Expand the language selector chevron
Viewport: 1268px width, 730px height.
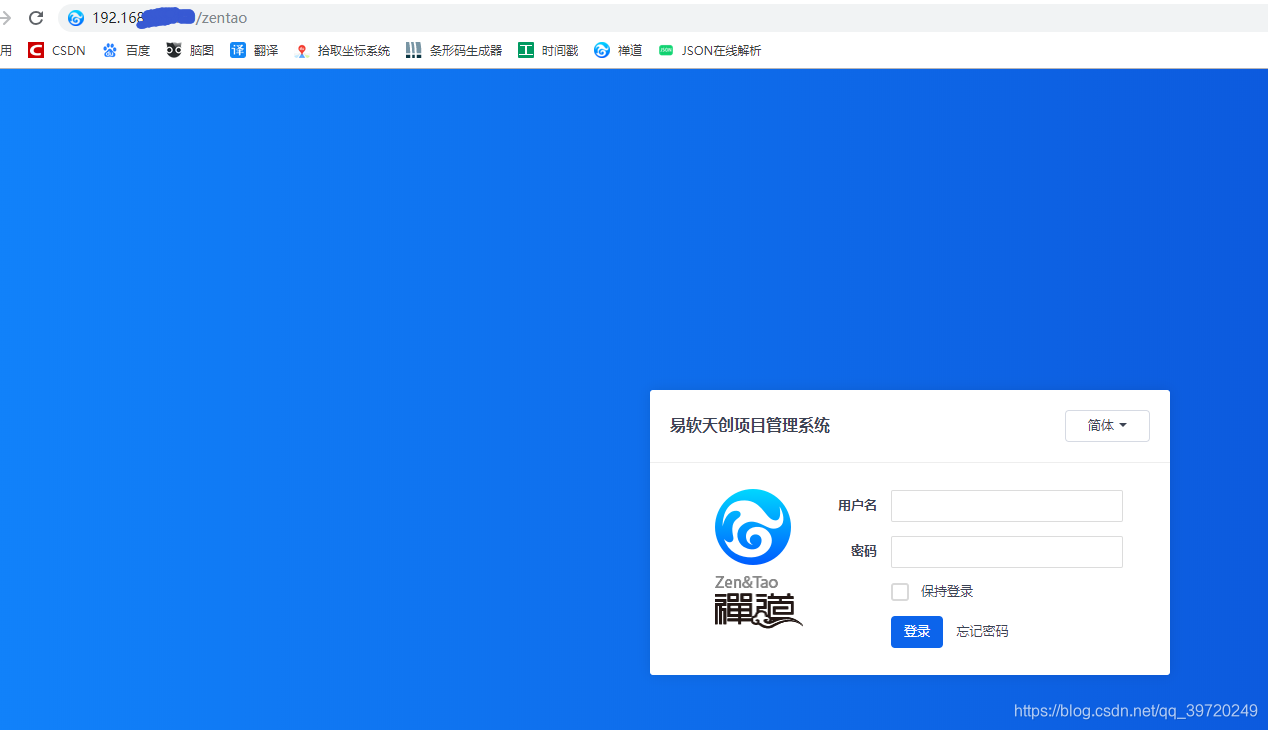pos(1122,425)
